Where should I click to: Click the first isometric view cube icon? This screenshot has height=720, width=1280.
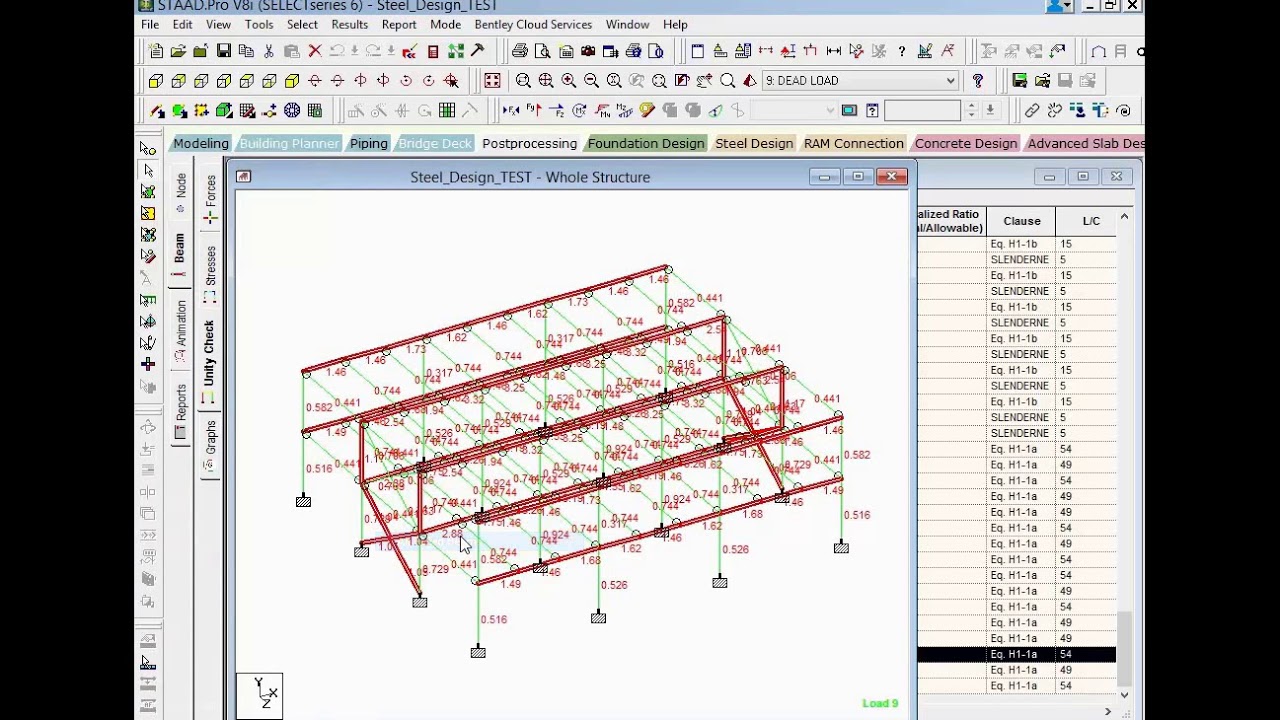(x=156, y=80)
